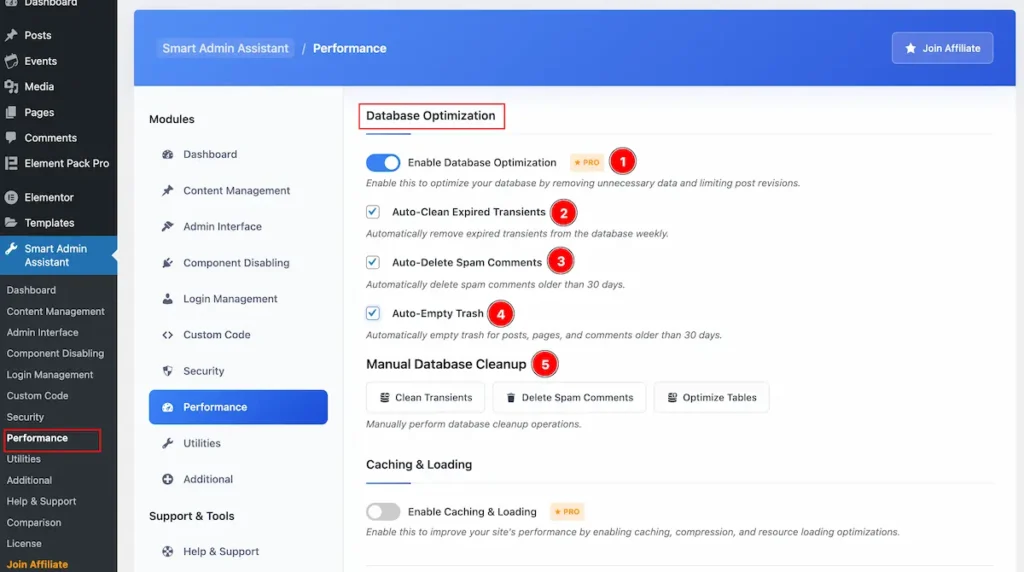Click the Performance module gauge icon
Viewport: 1024px width, 572px height.
[168, 407]
